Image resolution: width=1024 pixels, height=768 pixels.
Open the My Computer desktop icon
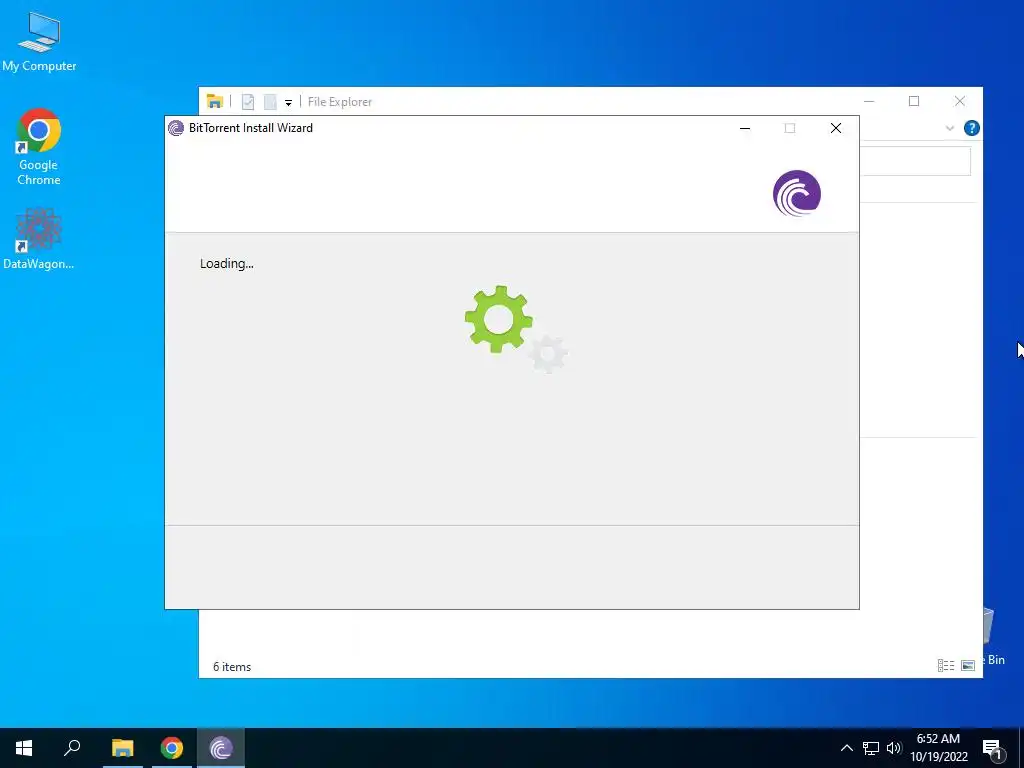39,40
